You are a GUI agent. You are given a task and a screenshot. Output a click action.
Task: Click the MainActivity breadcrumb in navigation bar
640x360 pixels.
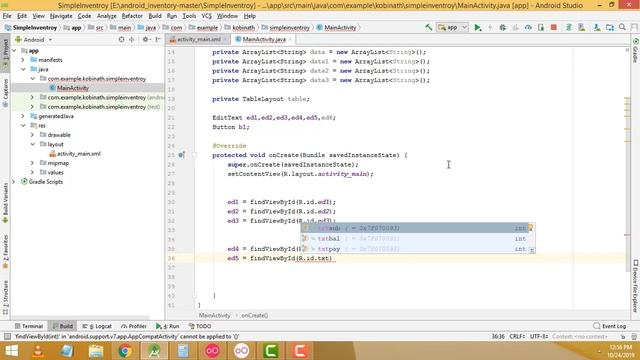[x=336, y=28]
